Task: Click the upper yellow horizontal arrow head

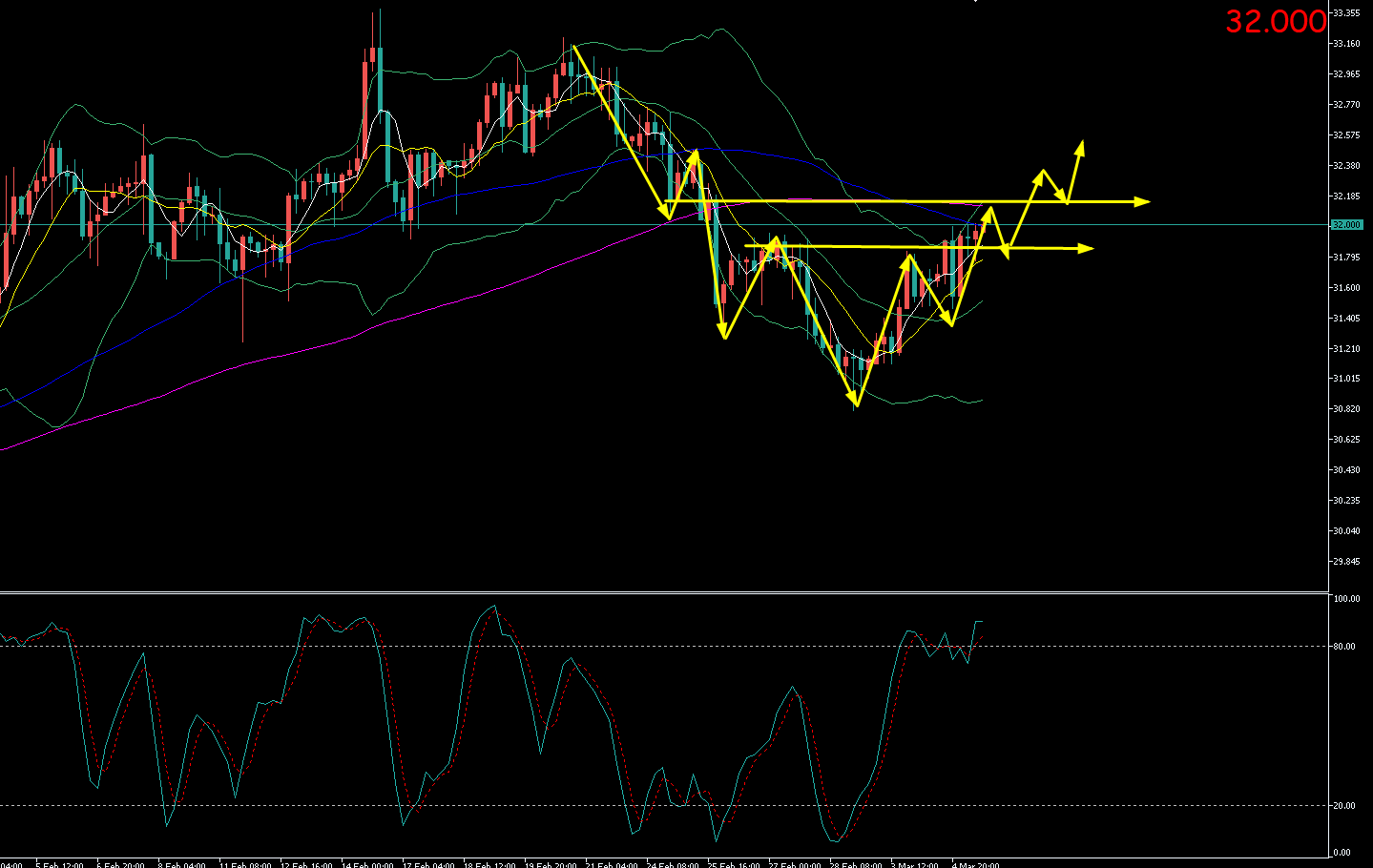Action: tap(1143, 201)
